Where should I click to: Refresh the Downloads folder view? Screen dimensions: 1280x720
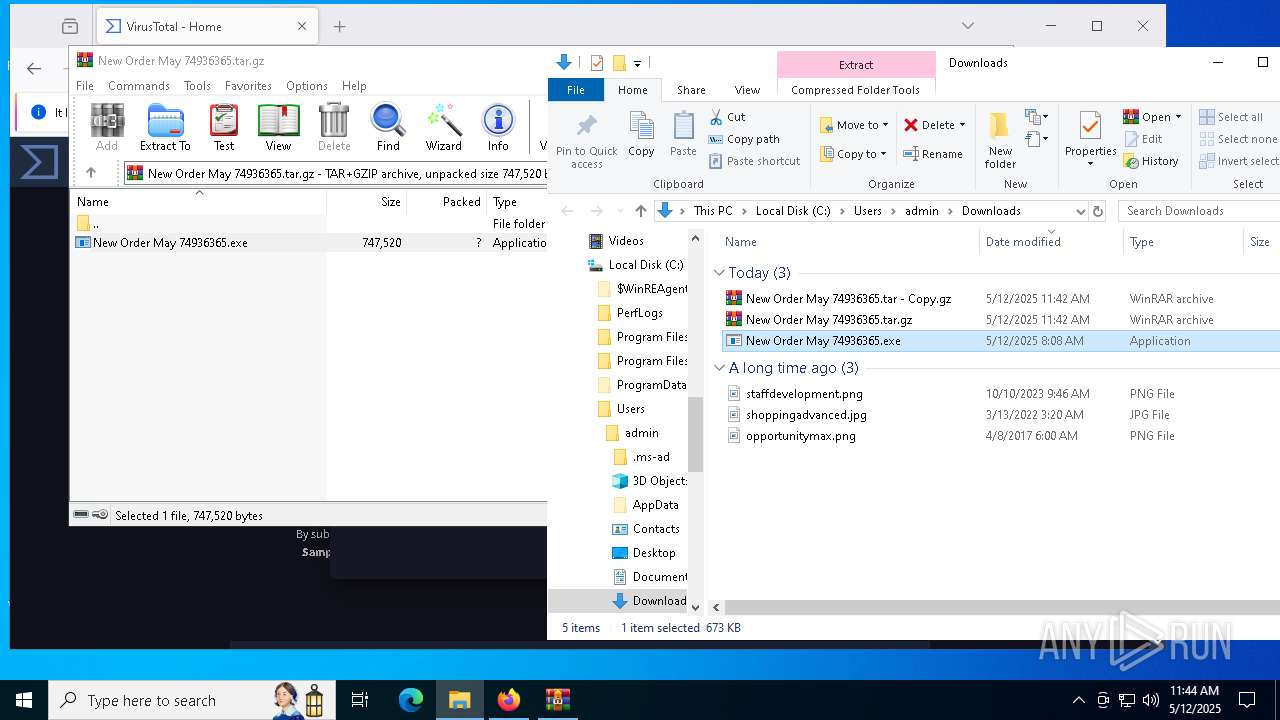1098,211
